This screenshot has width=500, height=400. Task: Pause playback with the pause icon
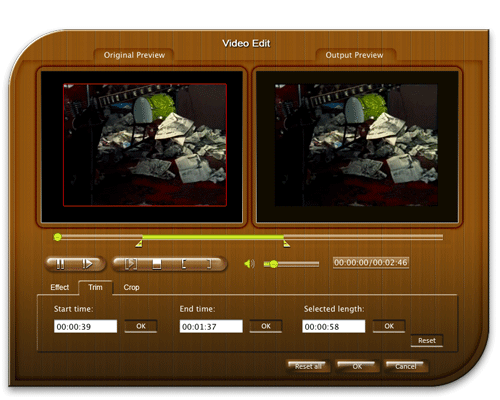pos(60,264)
